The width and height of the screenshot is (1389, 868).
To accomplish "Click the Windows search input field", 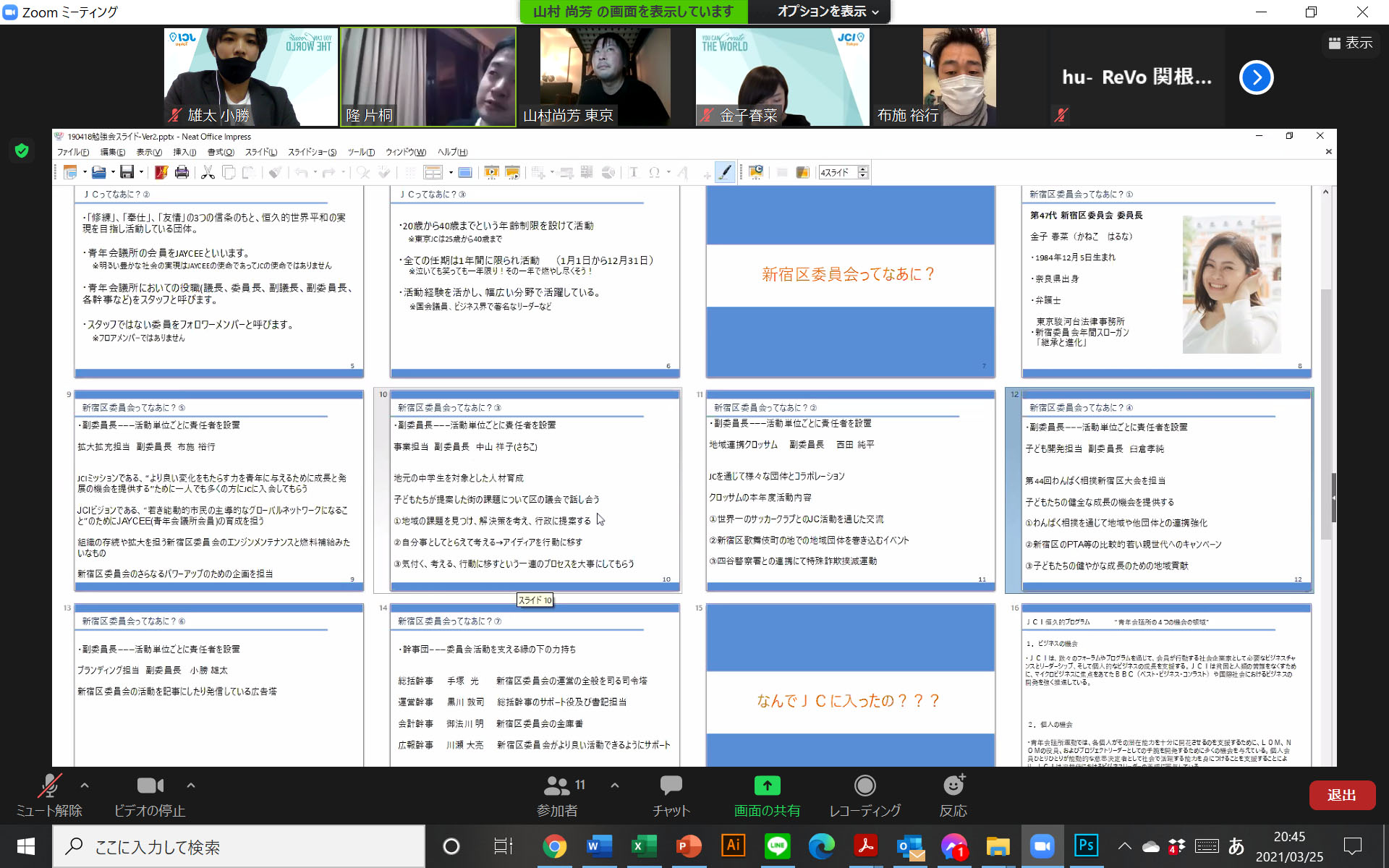I will pyautogui.click(x=239, y=847).
